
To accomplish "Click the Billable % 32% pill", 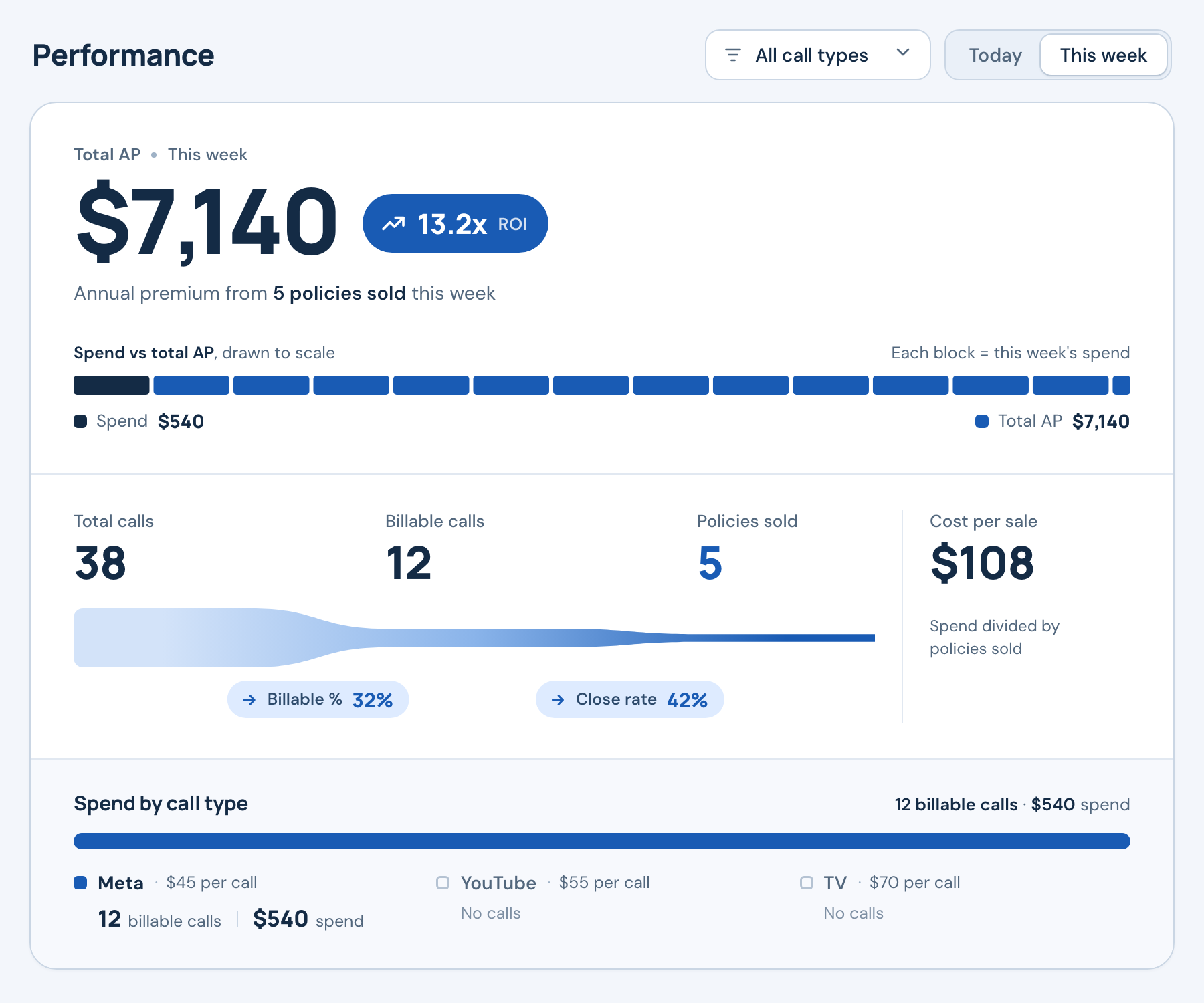I will point(318,699).
